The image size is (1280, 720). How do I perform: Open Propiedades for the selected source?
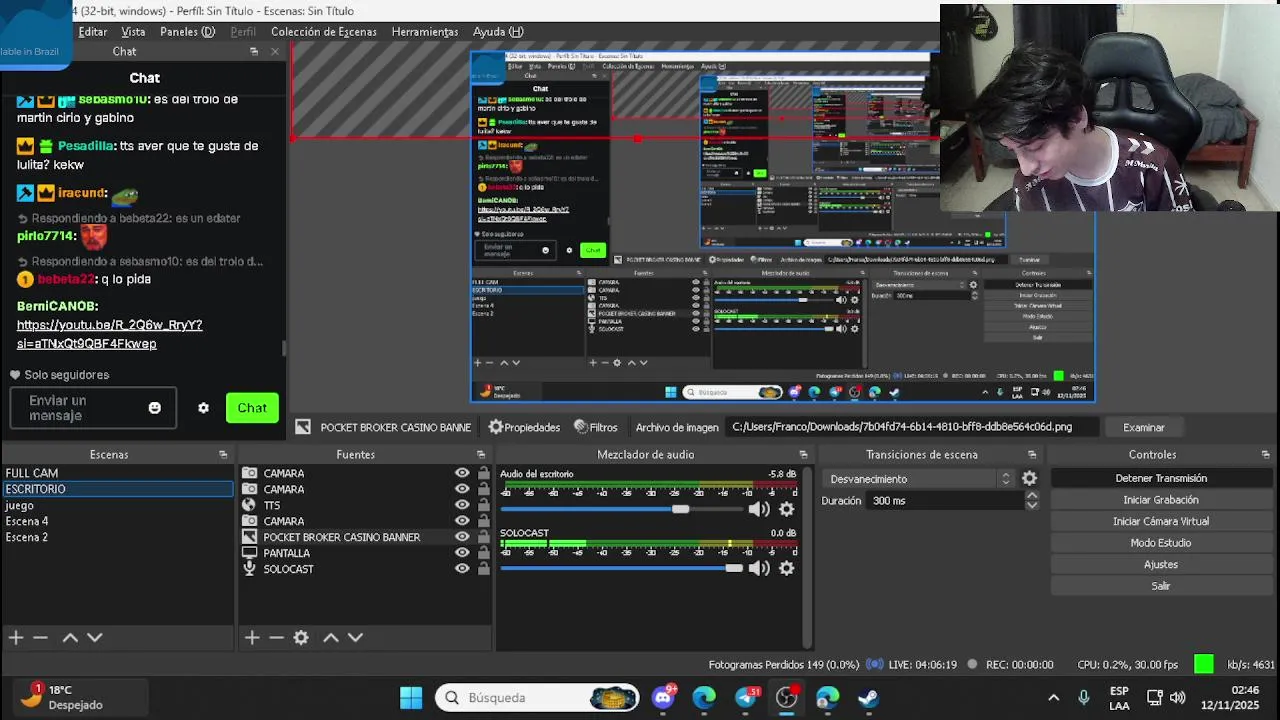coord(524,427)
